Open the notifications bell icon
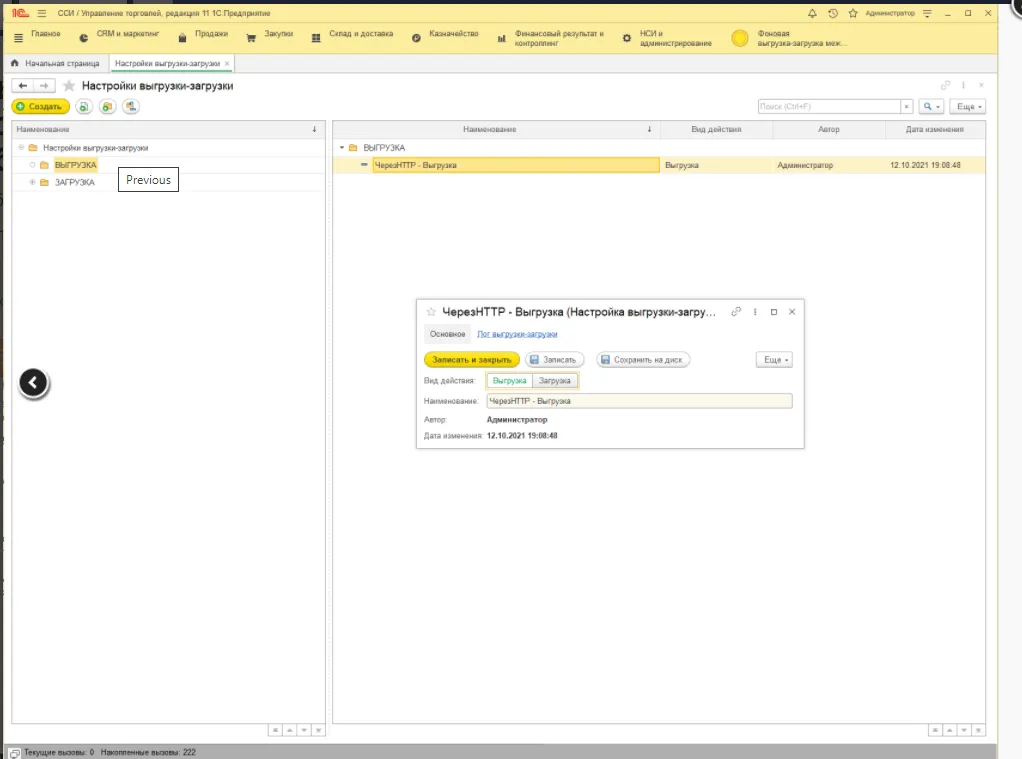This screenshot has width=1022, height=759. point(811,13)
